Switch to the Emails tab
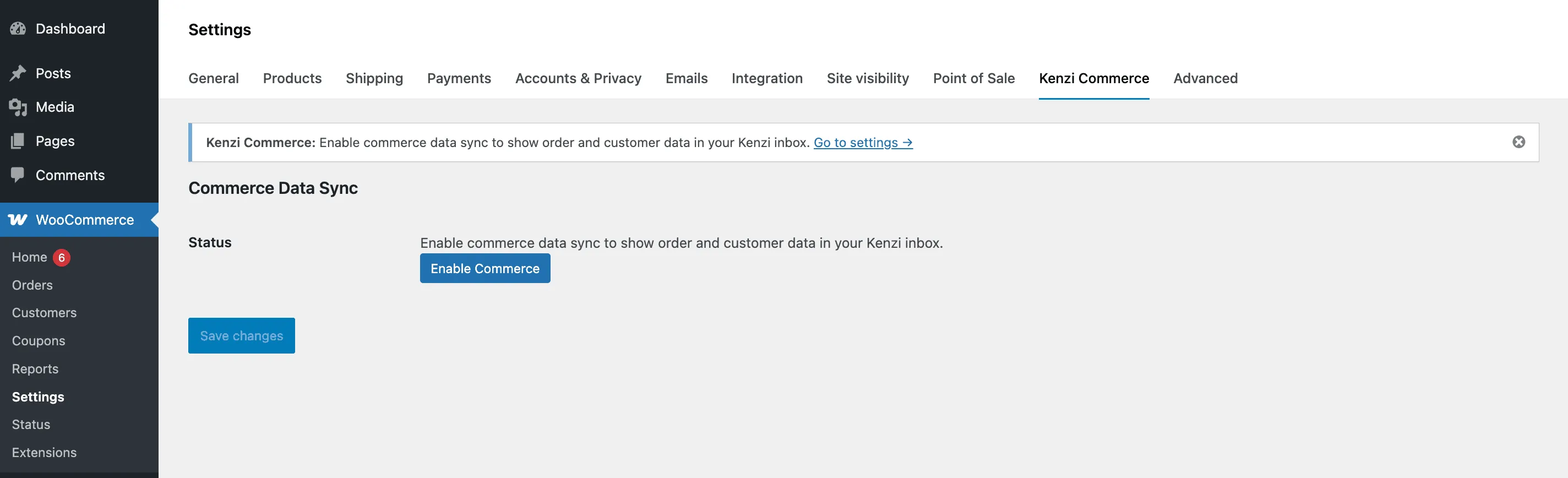Image resolution: width=1568 pixels, height=478 pixels. pos(687,79)
